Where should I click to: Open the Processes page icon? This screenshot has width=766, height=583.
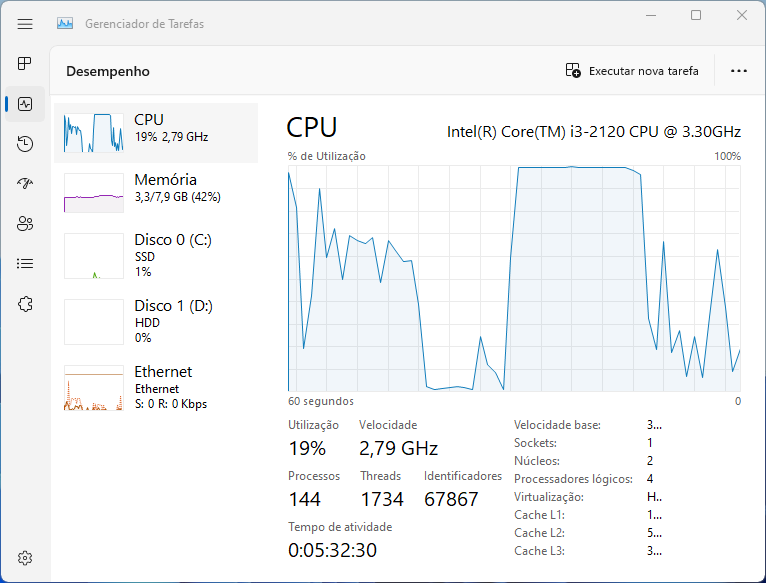[25, 64]
